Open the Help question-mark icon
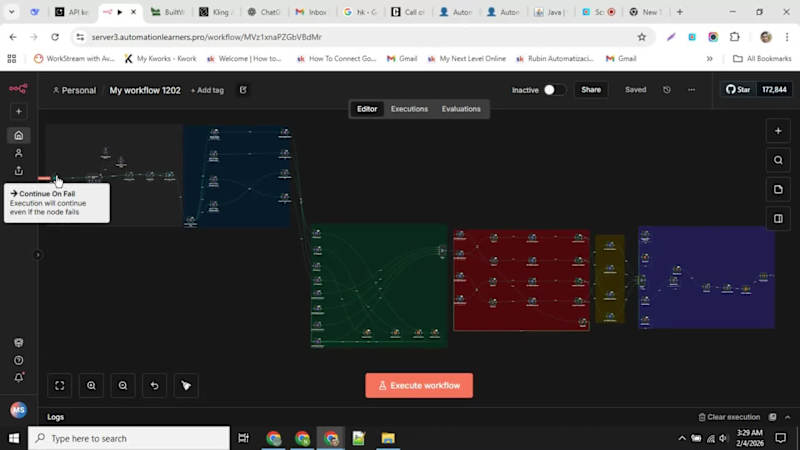 pyautogui.click(x=19, y=360)
